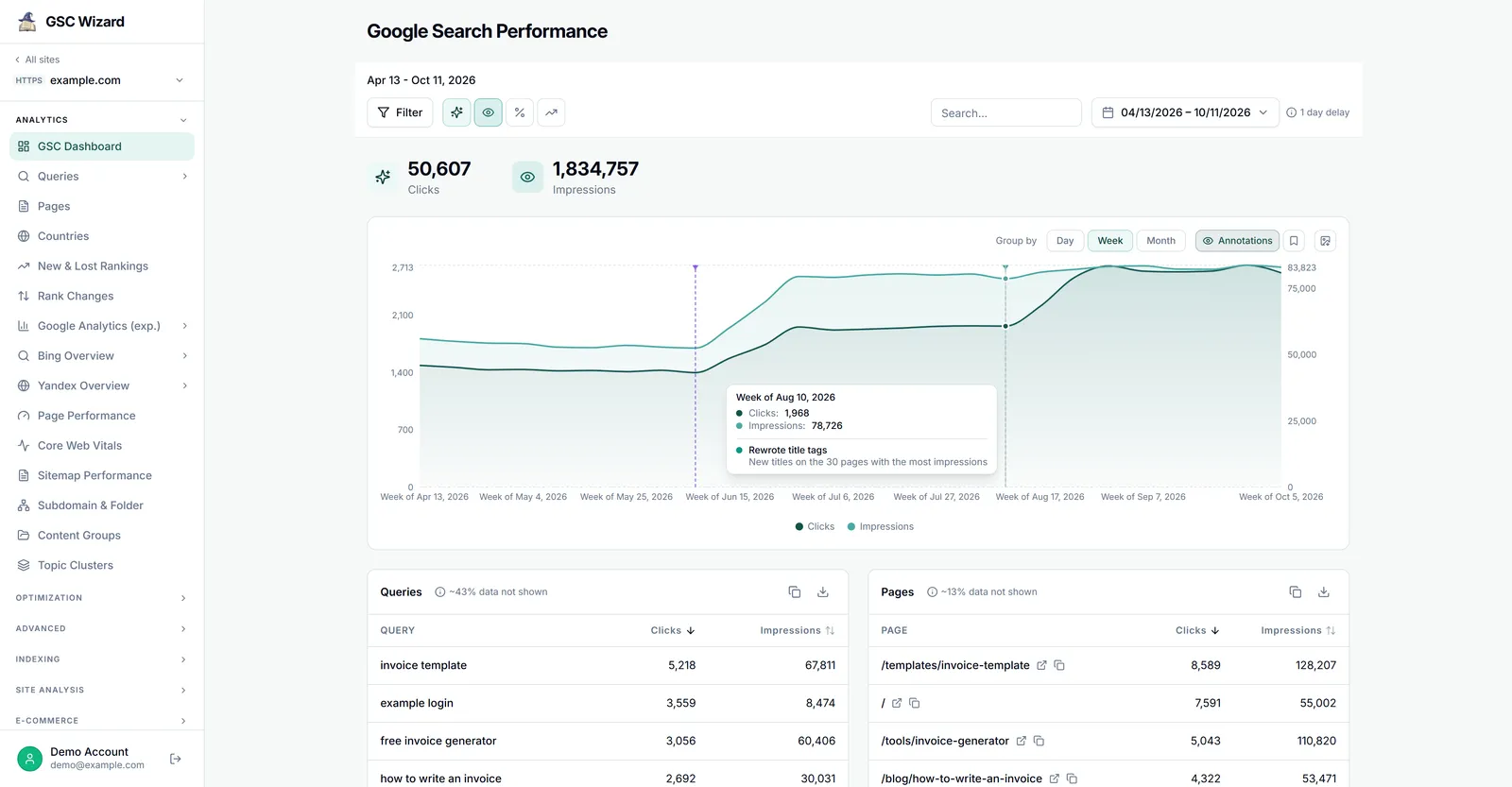This screenshot has width=1512, height=787.
Task: Focus the Search input field
Action: 1006,112
